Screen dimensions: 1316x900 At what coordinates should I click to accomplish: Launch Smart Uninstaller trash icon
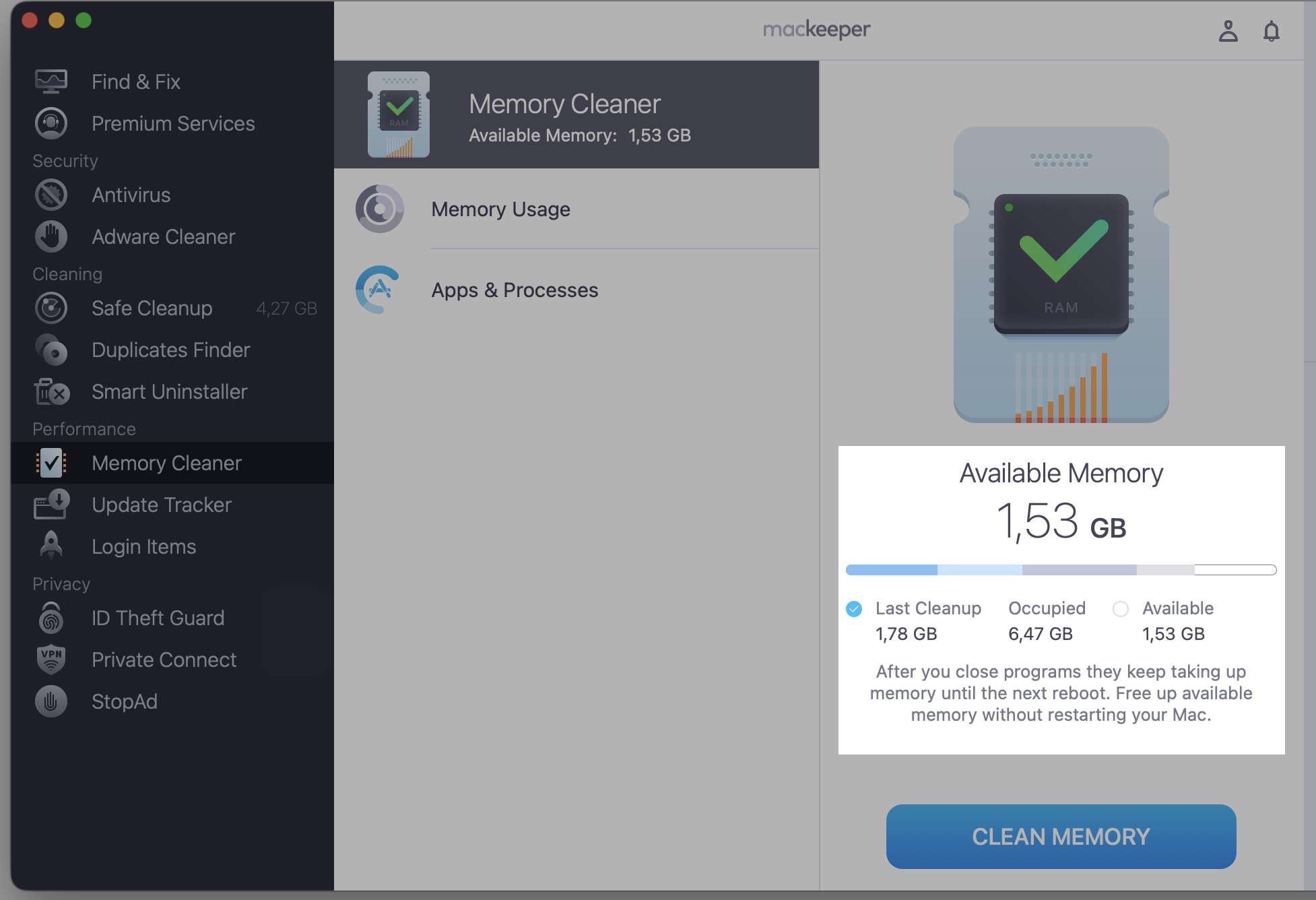click(51, 391)
